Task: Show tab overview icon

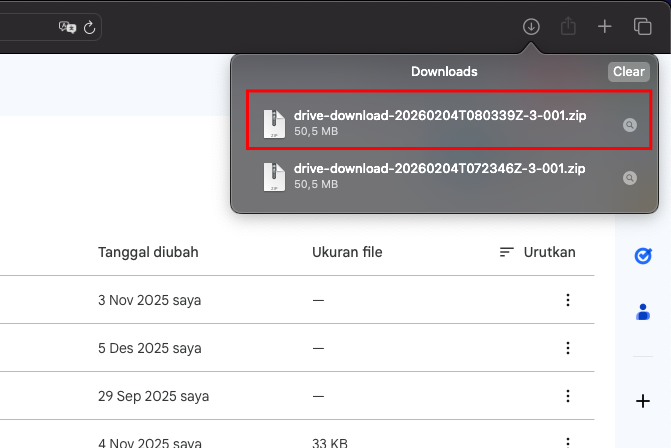Action: [642, 27]
